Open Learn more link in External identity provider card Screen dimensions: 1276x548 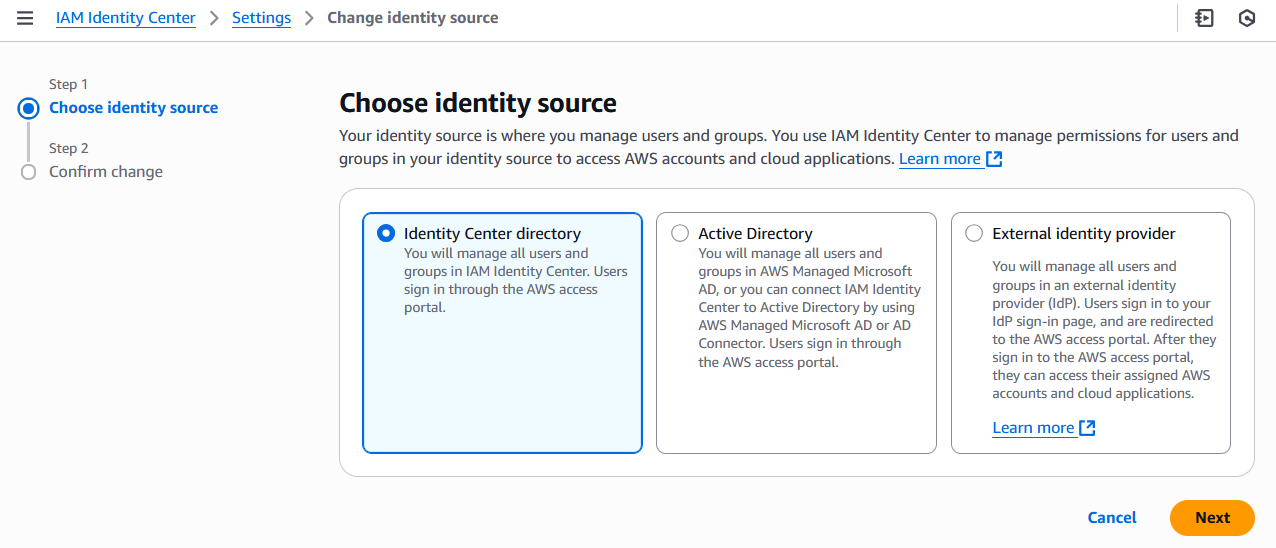click(x=1033, y=428)
